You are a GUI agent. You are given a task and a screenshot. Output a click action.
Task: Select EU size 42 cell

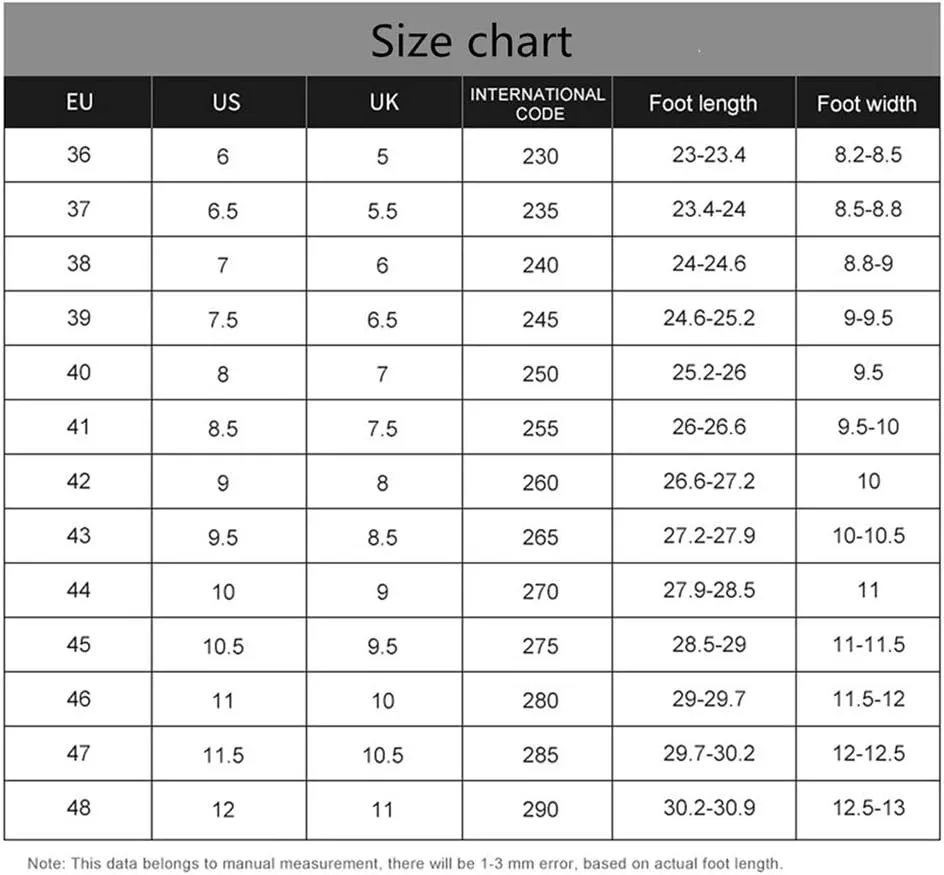pos(78,481)
